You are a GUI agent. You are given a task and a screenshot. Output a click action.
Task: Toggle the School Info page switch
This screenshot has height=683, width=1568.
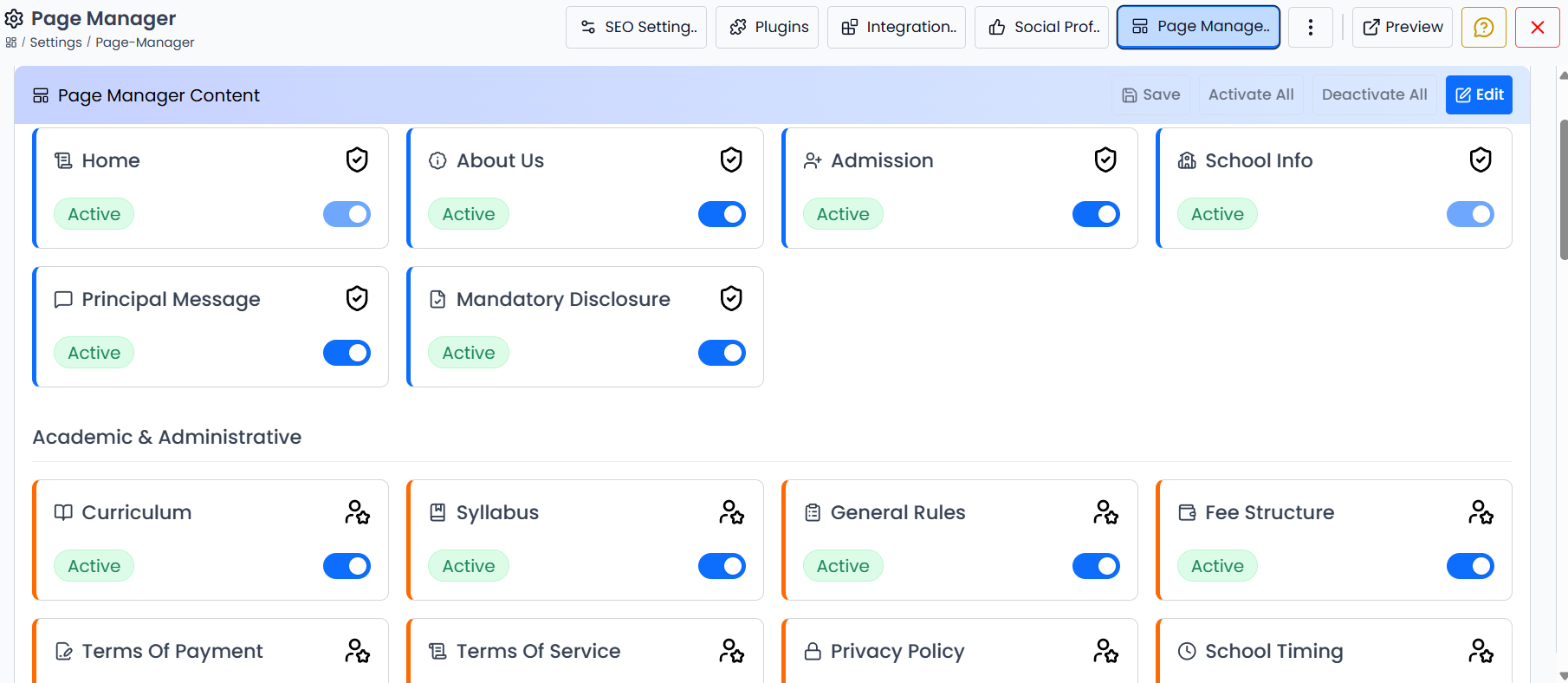pyautogui.click(x=1470, y=214)
